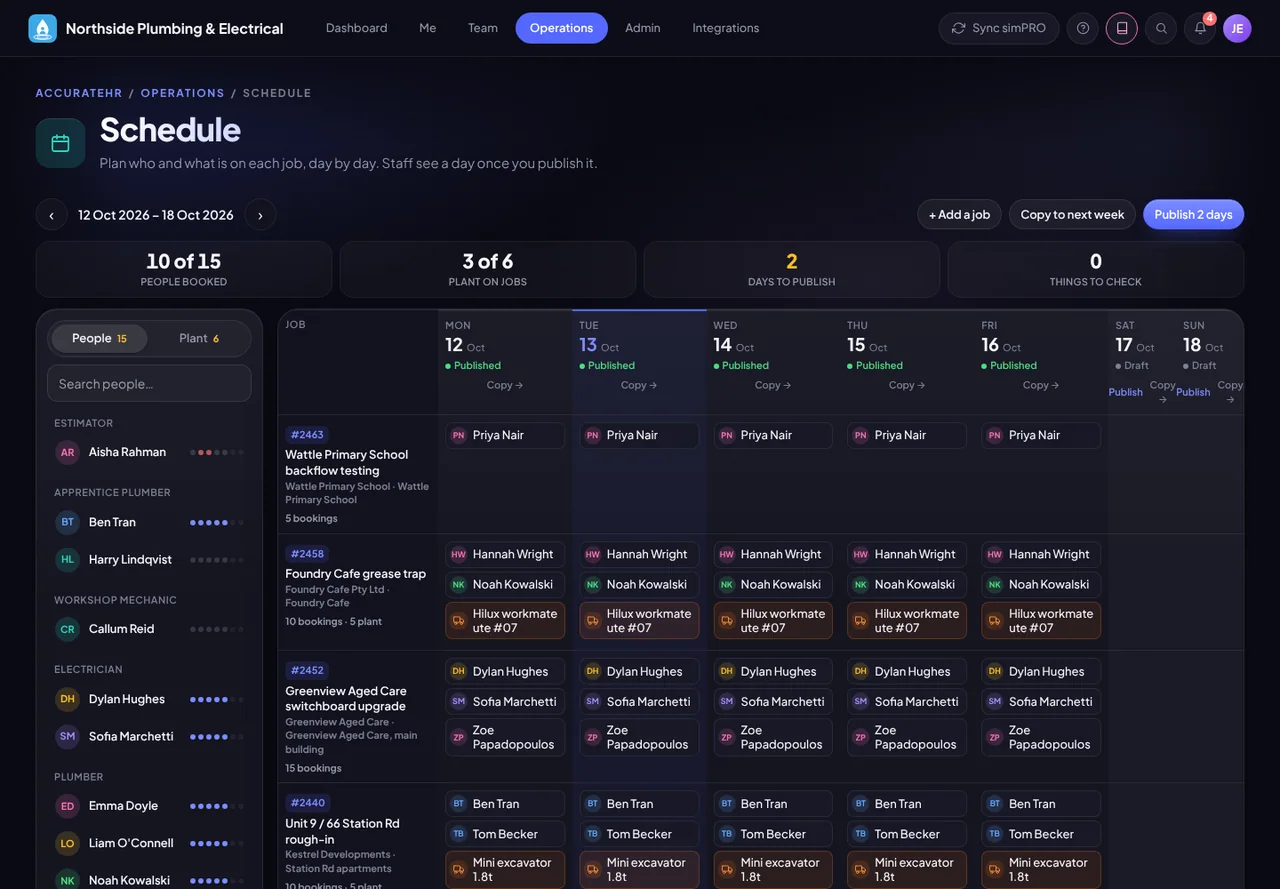Open job #2452 tag
Screen dimensions: 1280x889
click(307, 671)
